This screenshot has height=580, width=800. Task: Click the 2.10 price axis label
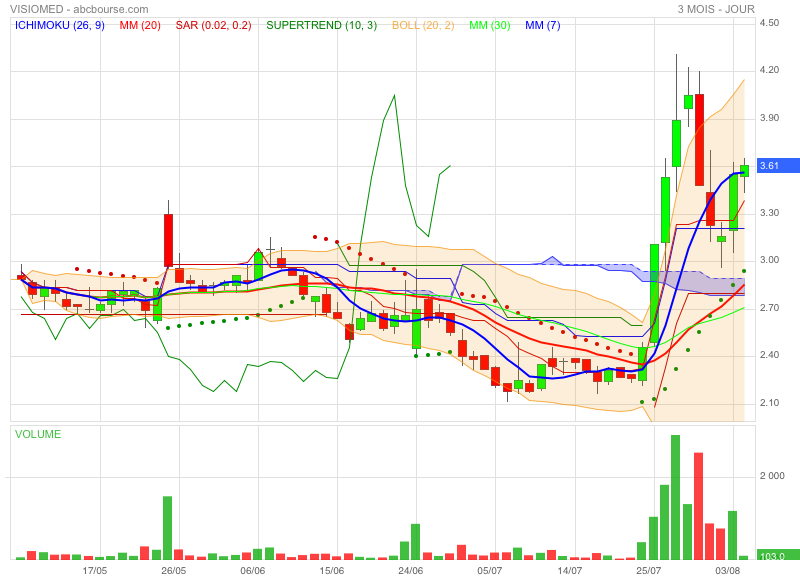pos(769,403)
